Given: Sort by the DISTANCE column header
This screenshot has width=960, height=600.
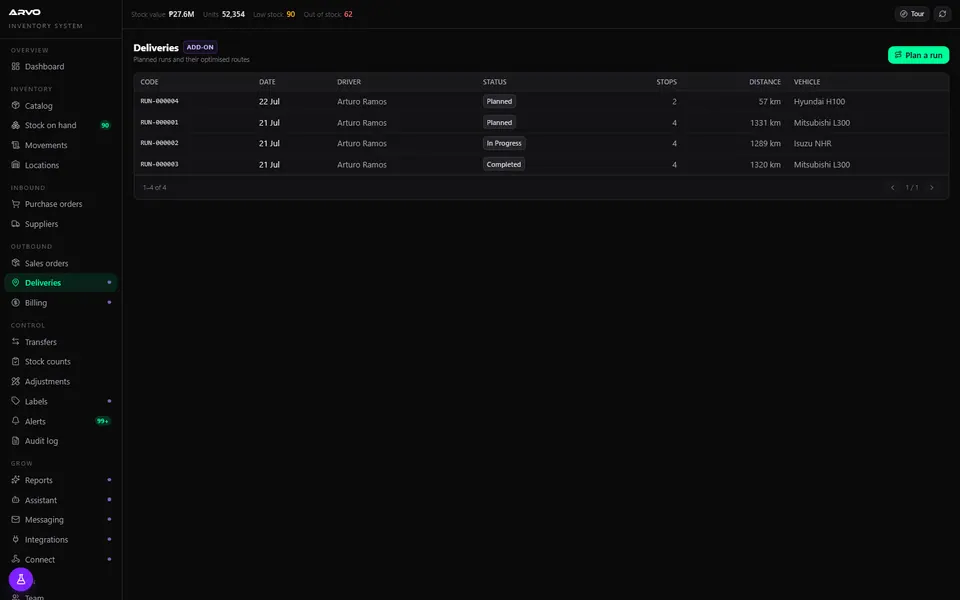Looking at the screenshot, I should [765, 81].
